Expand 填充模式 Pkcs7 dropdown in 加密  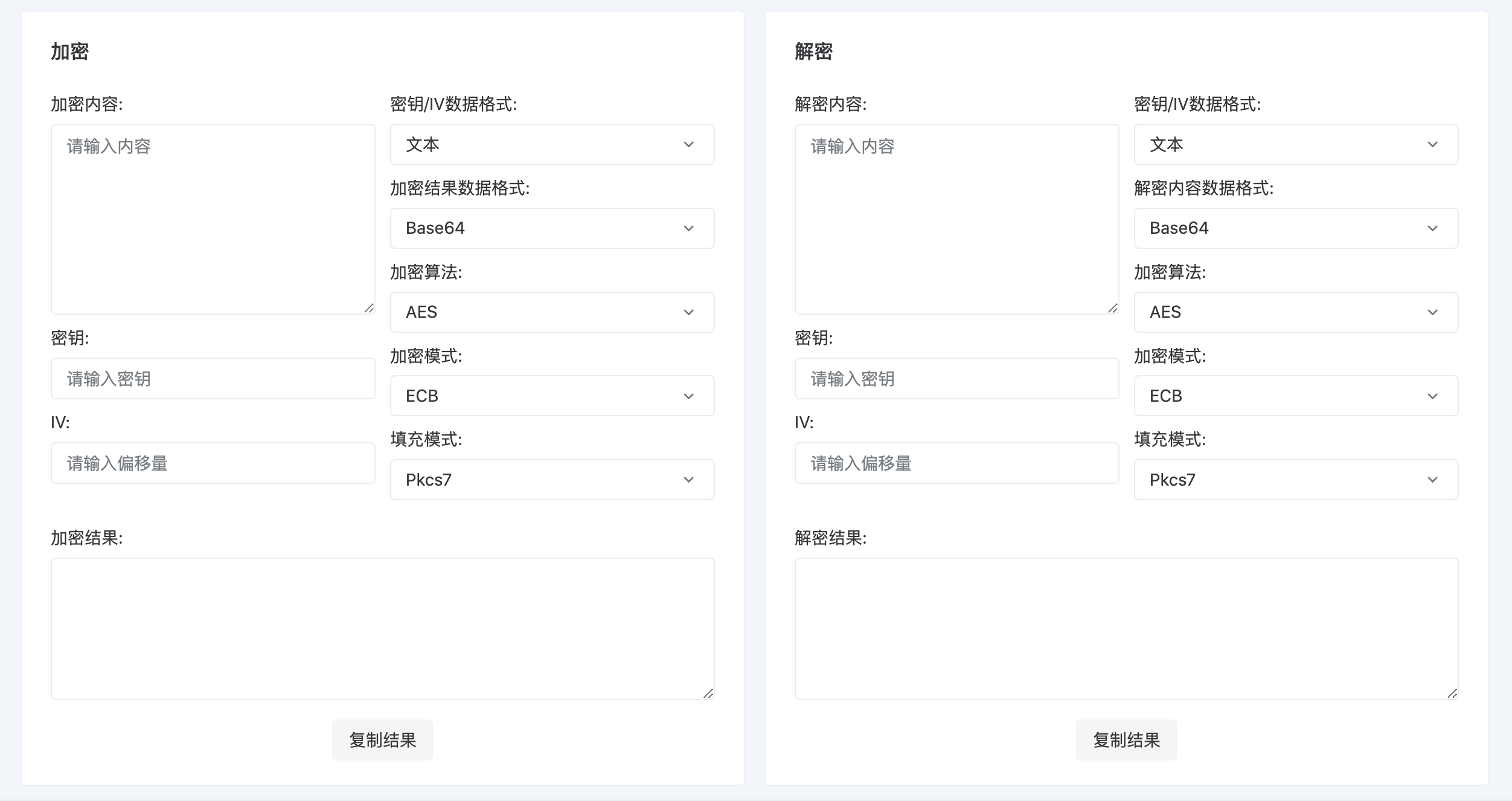pyautogui.click(x=551, y=479)
